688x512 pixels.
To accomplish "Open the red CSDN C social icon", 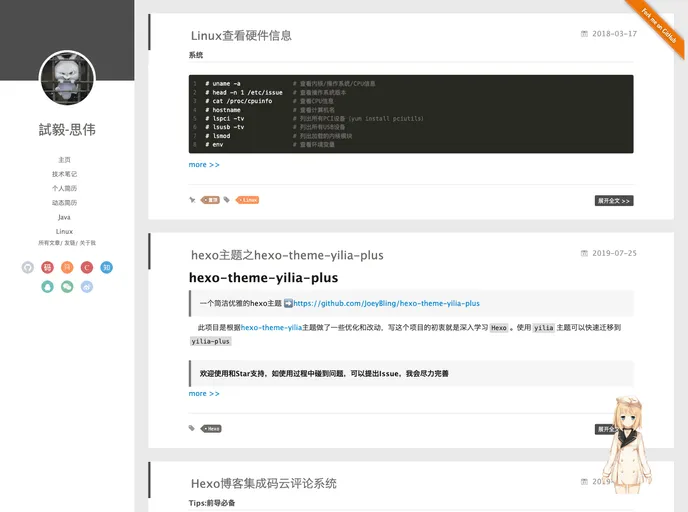I will click(x=87, y=267).
